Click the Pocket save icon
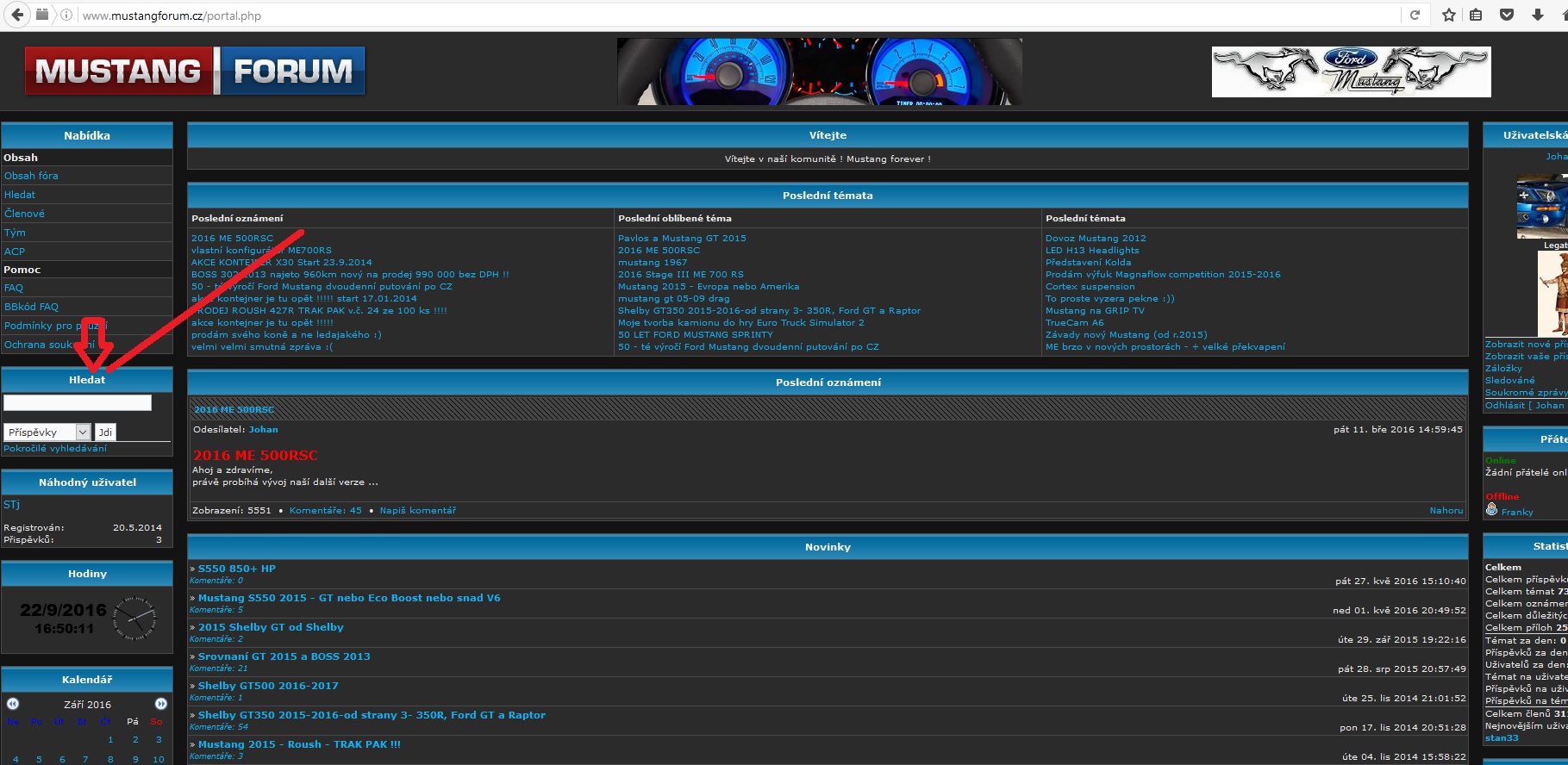This screenshot has height=765, width=1568. click(1507, 15)
